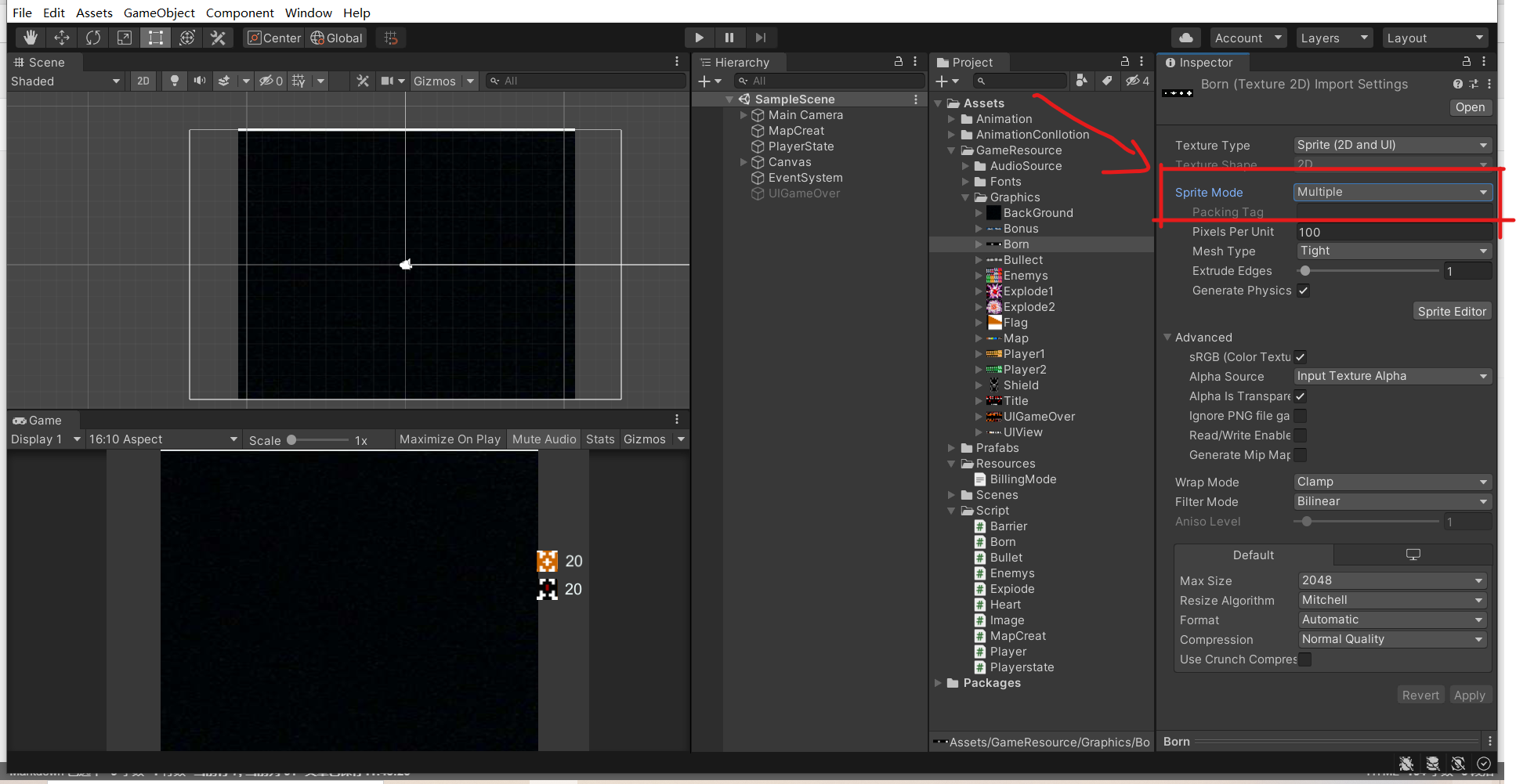The width and height of the screenshot is (1516, 784).
Task: Open component editor tools icon in Scene
Action: click(363, 81)
